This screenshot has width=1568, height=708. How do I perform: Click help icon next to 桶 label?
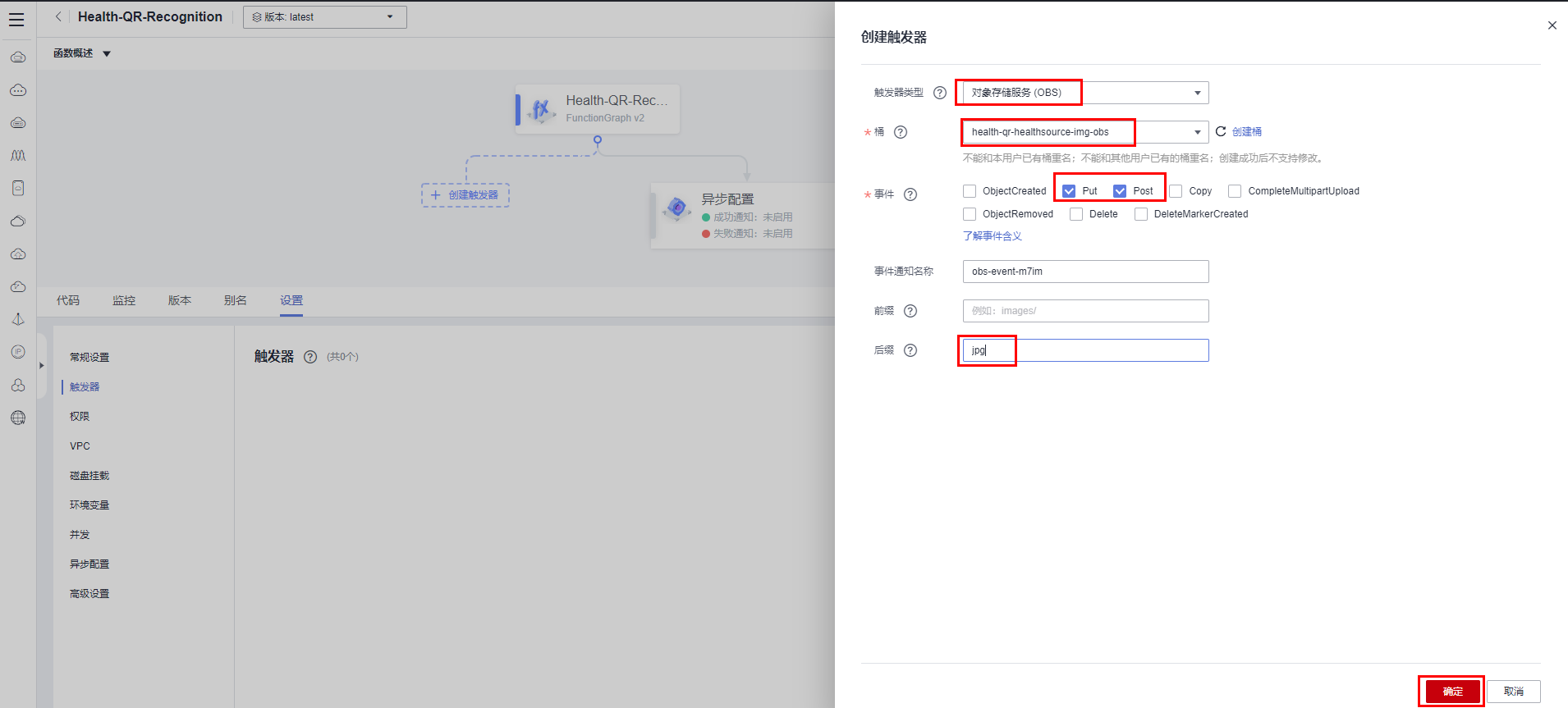(x=901, y=132)
